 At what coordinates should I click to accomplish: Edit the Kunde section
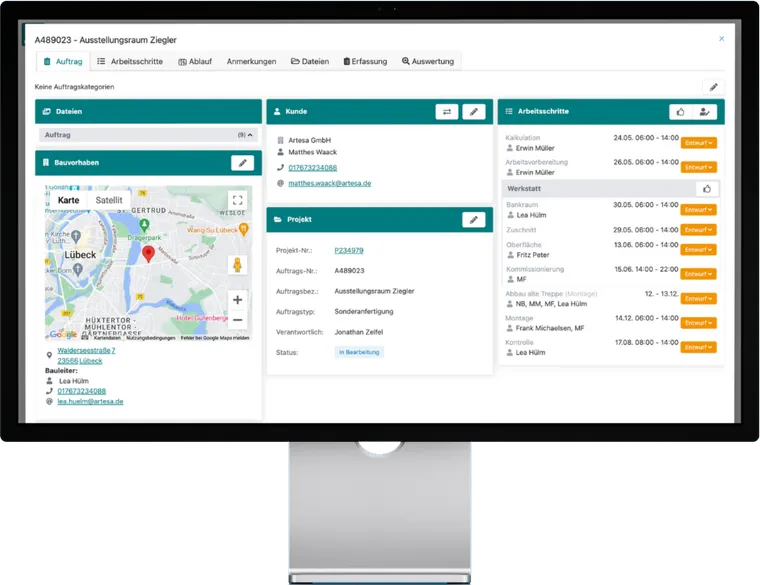[474, 111]
